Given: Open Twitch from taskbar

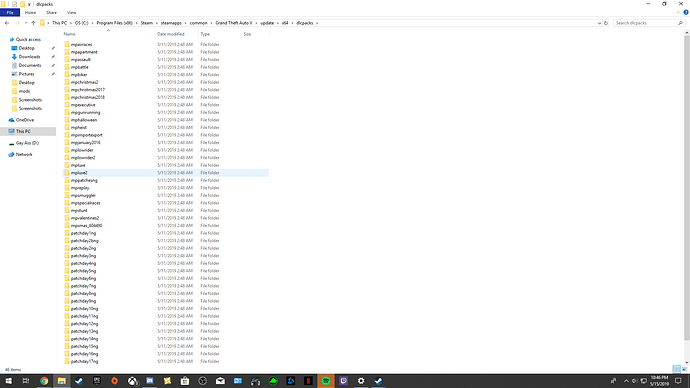Looking at the screenshot, I should (x=343, y=381).
